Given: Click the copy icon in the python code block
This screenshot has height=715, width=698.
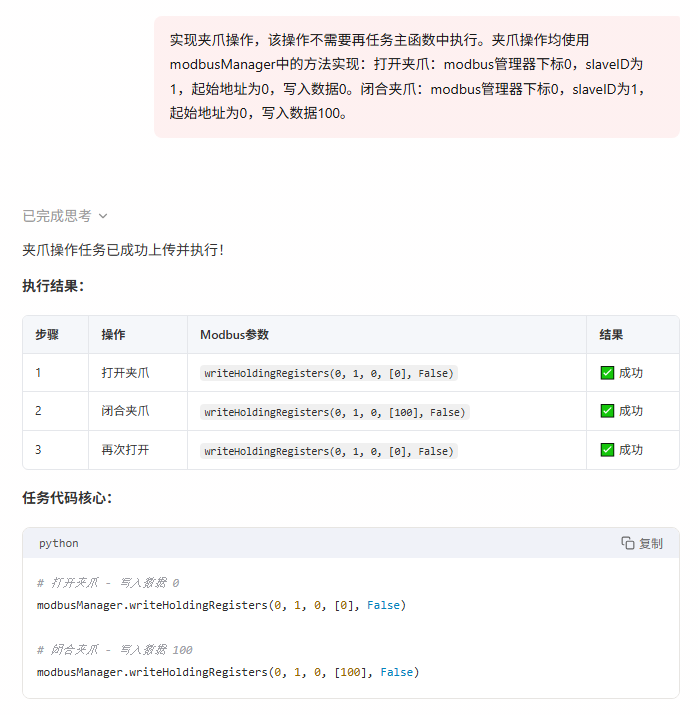Looking at the screenshot, I should coord(628,543).
